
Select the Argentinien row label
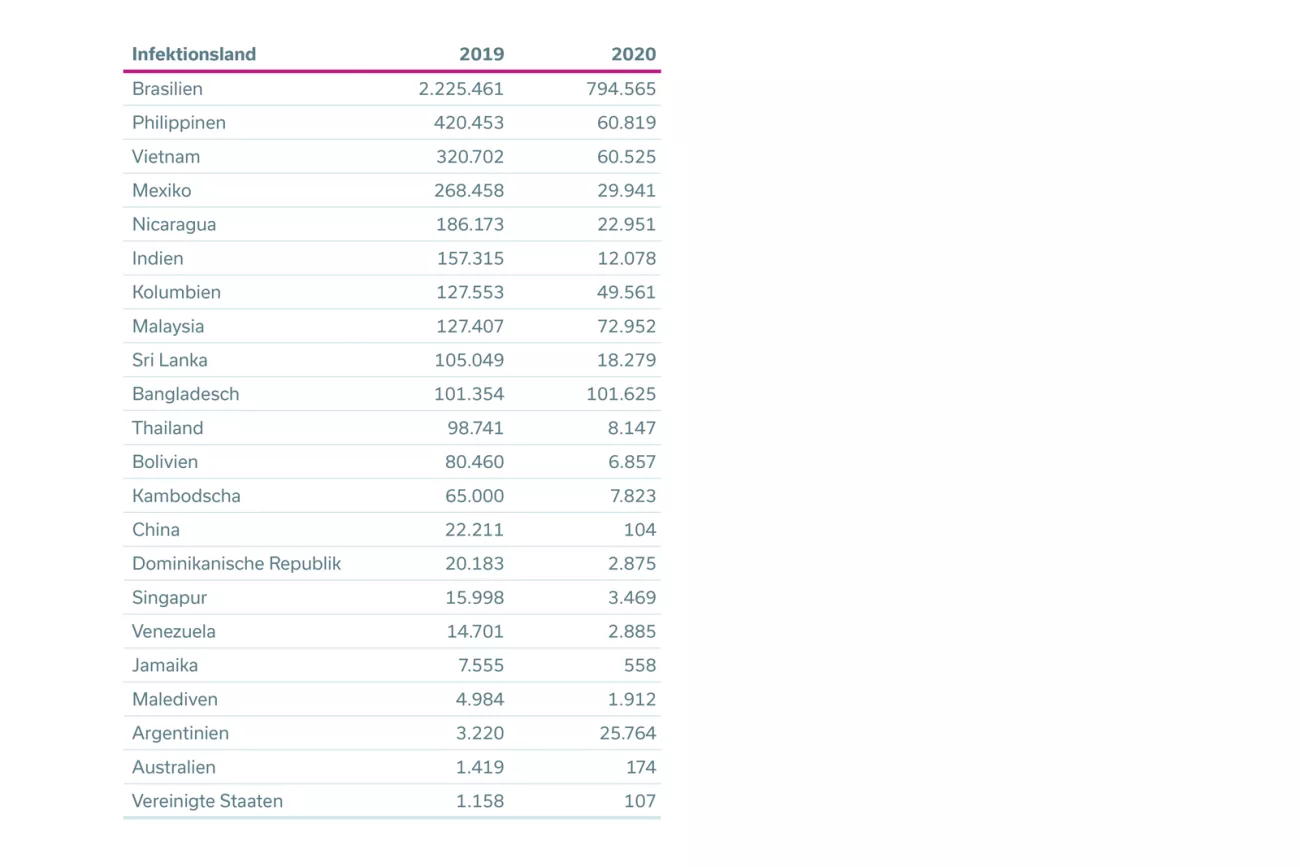tap(180, 734)
